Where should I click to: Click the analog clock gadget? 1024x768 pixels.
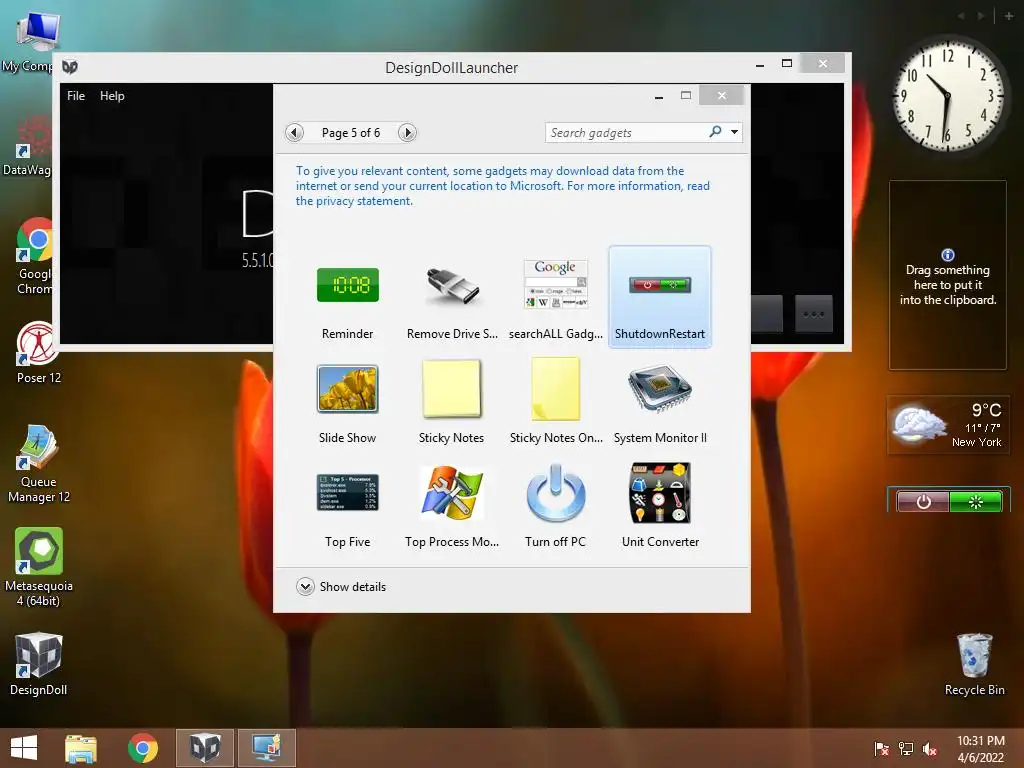tap(948, 95)
